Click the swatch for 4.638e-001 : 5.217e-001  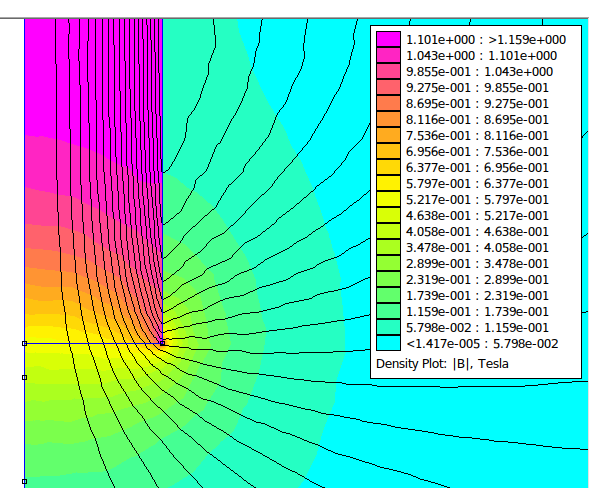[x=388, y=215]
